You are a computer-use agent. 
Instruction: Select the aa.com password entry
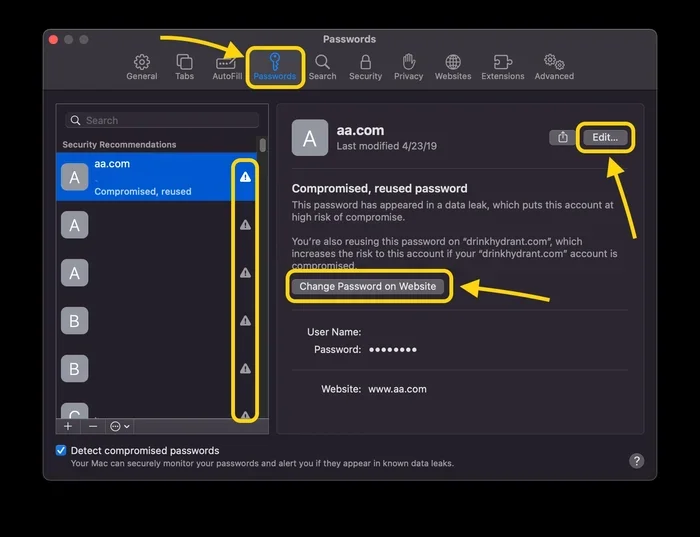pyautogui.click(x=156, y=177)
